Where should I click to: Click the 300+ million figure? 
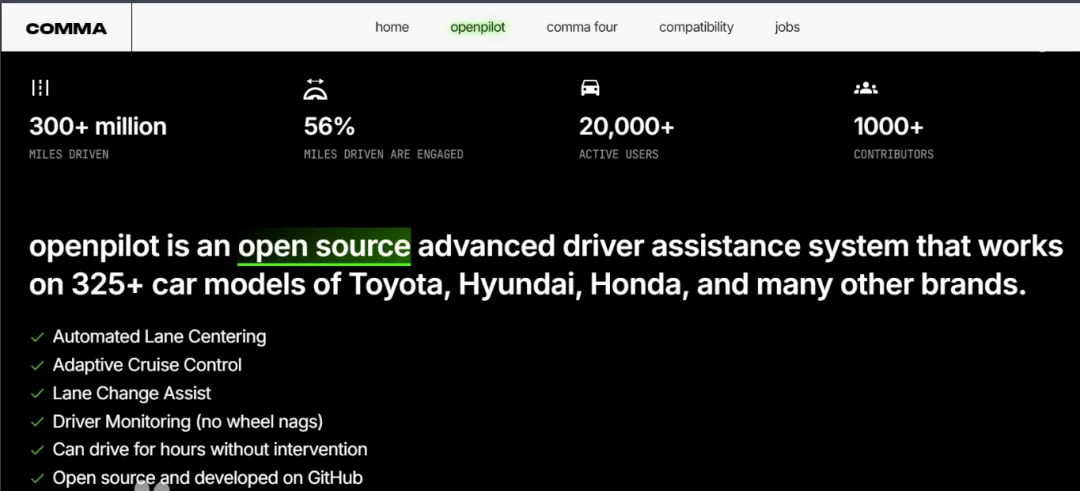[98, 127]
